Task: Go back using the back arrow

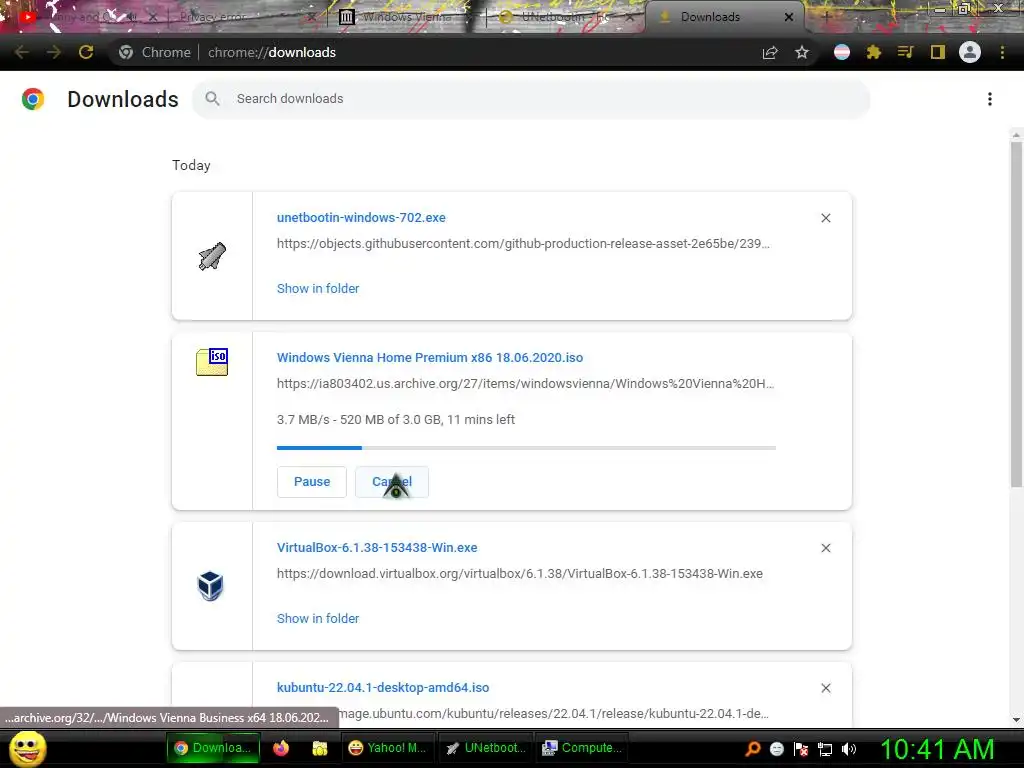Action: tap(22, 52)
